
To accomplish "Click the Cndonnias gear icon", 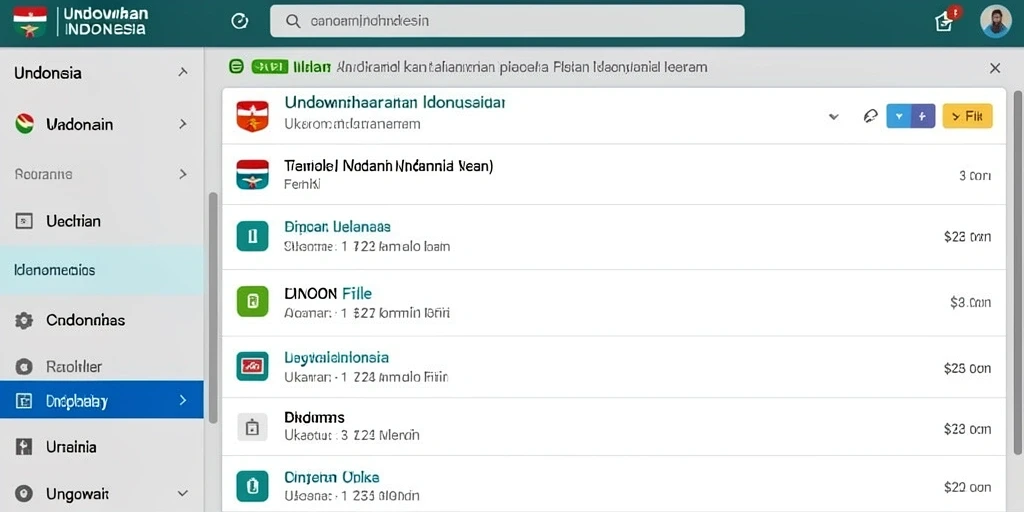I will tap(24, 321).
